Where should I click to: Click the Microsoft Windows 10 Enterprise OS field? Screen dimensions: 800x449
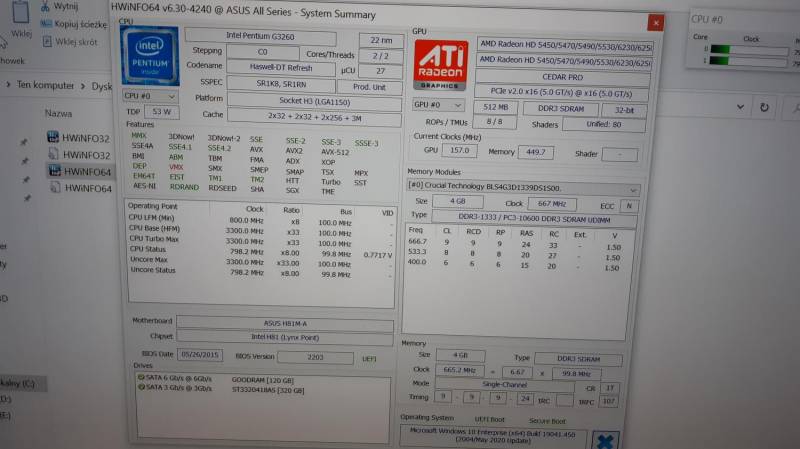[x=493, y=436]
